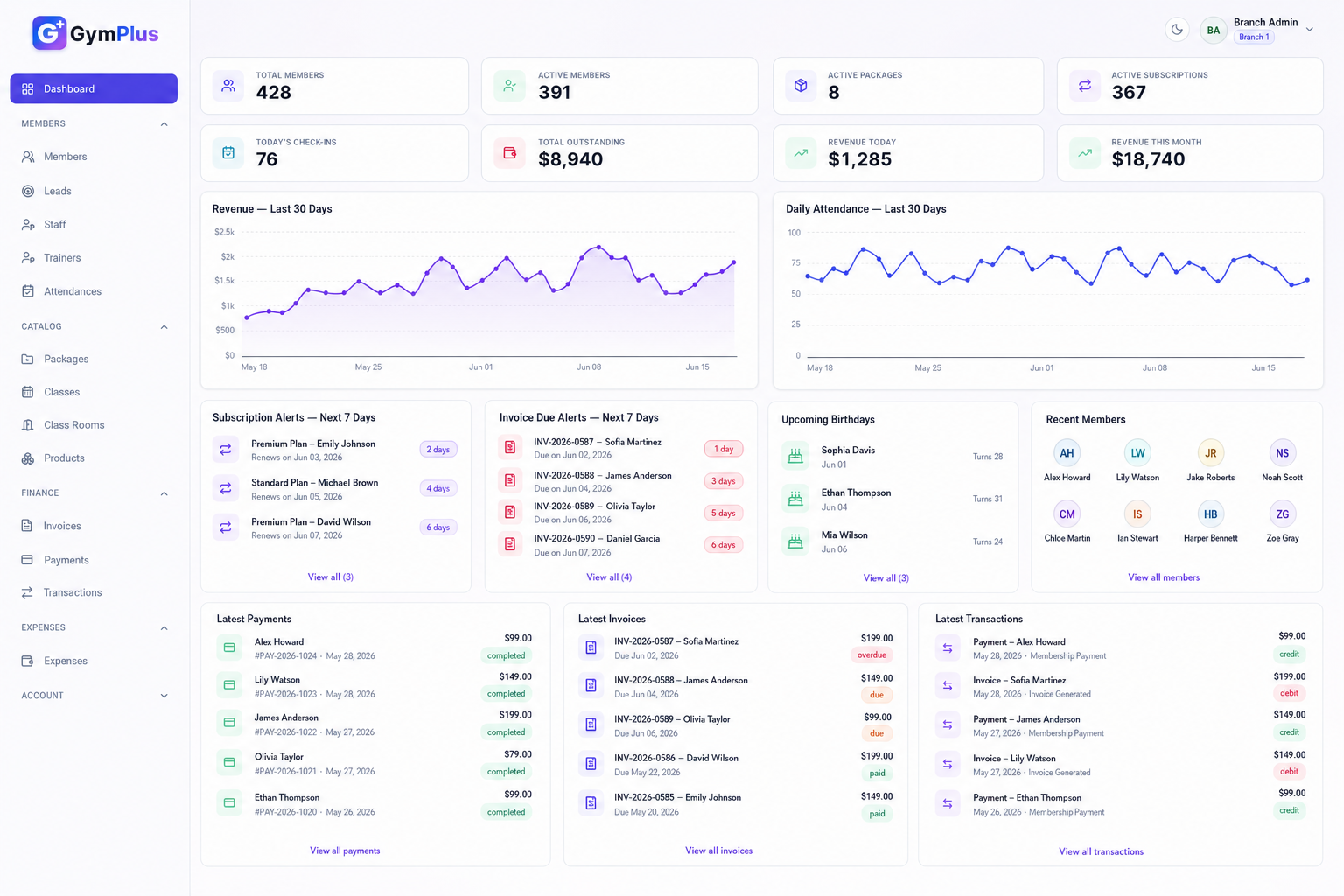This screenshot has width=1344, height=896.
Task: Click the Class Rooms building icon
Action: (x=28, y=425)
